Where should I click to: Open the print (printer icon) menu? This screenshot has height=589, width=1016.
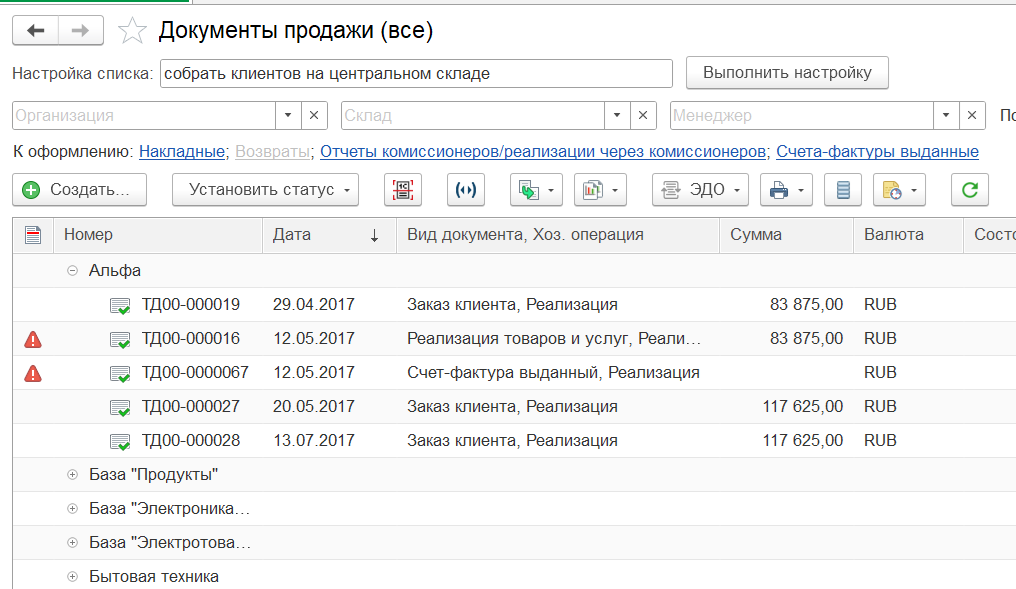pyautogui.click(x=786, y=189)
